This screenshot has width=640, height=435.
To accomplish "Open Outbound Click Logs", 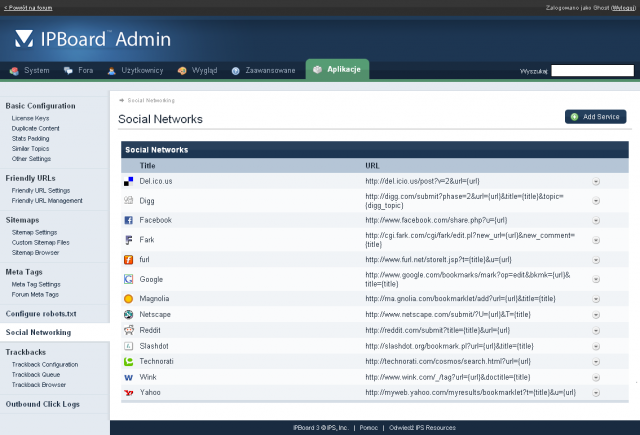I will [x=43, y=404].
